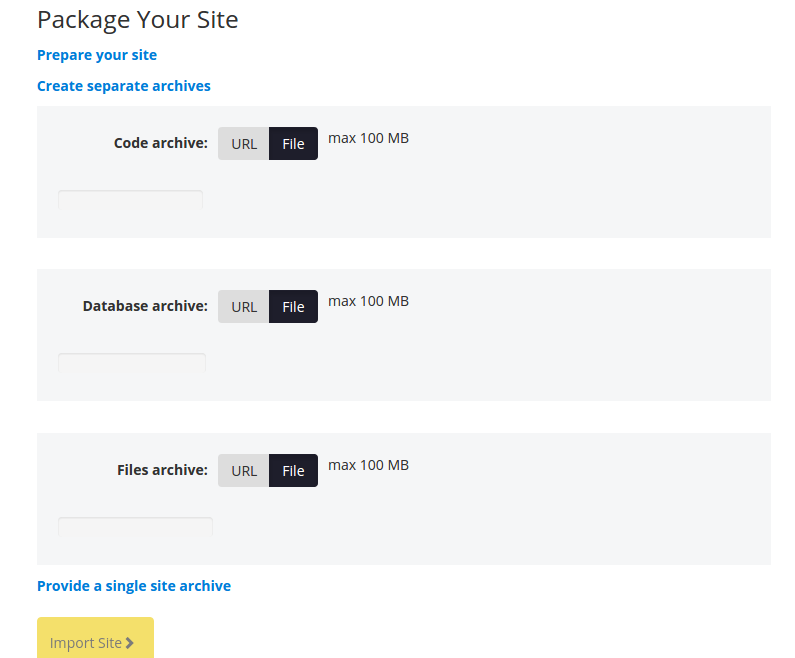The image size is (795, 658).
Task: Click the Files archive file upload field
Action: pos(135,526)
